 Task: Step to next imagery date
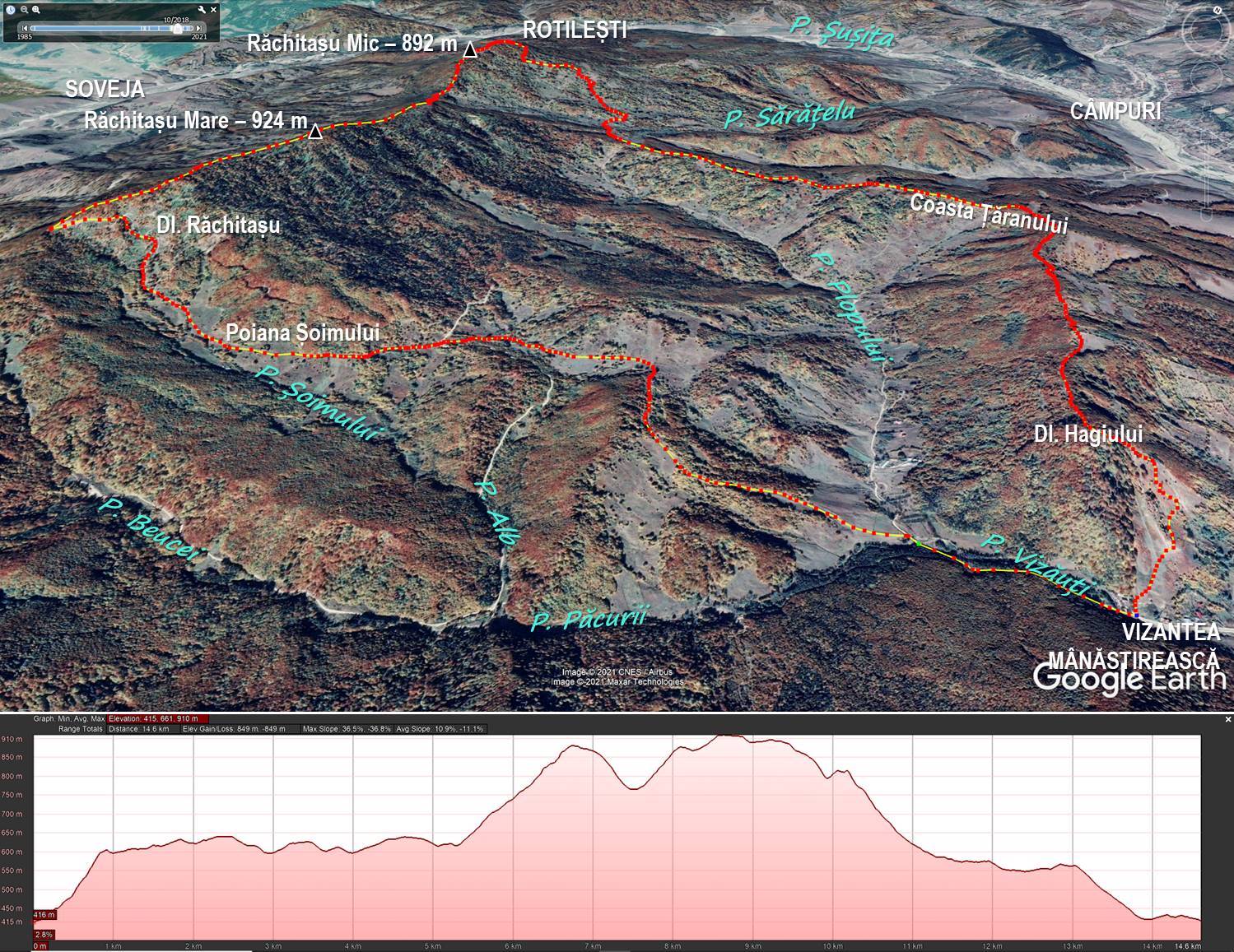tap(199, 28)
